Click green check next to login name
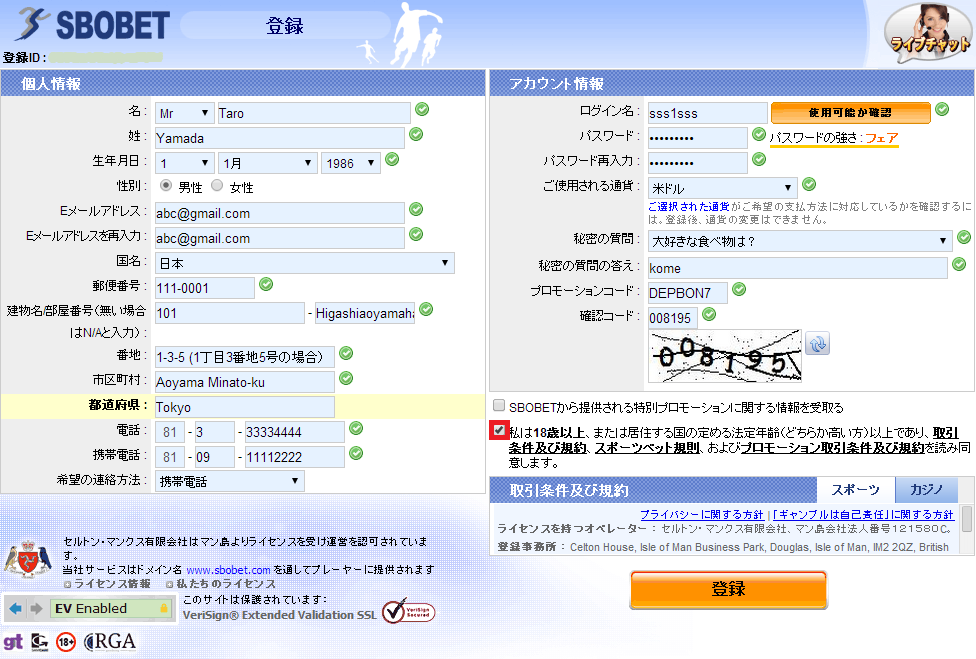The image size is (976, 659). click(942, 110)
